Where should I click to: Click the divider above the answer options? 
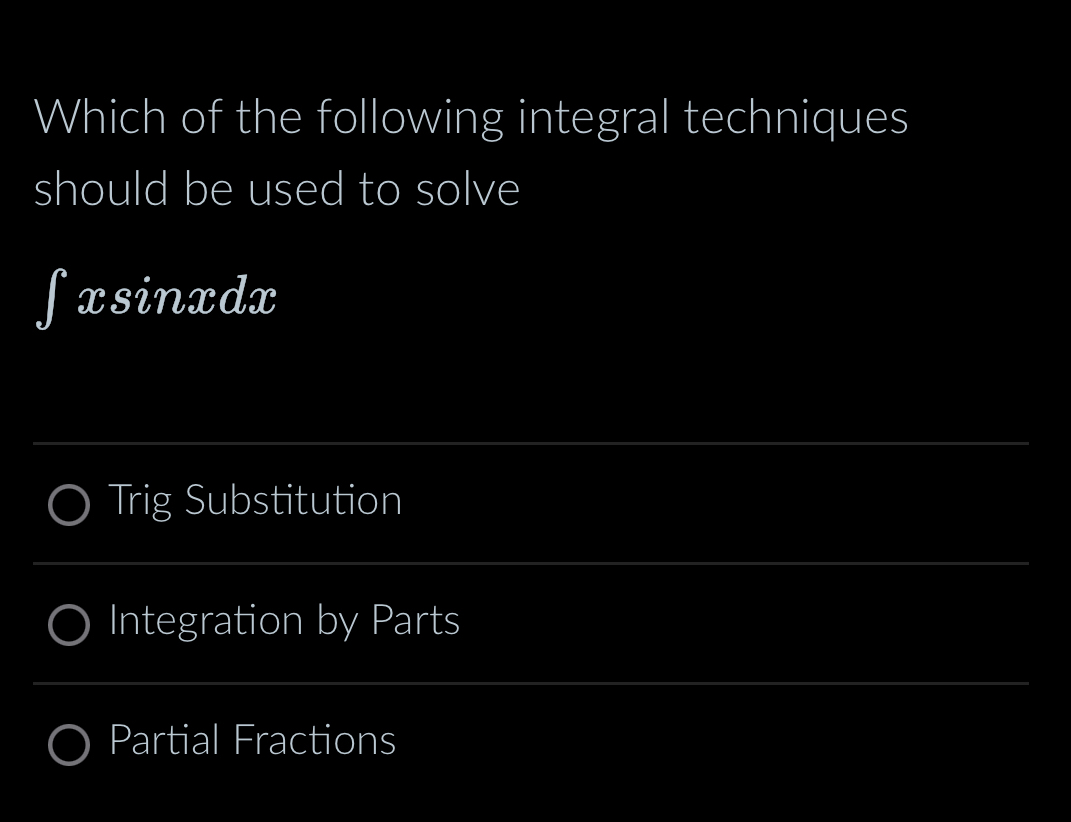[x=530, y=444]
